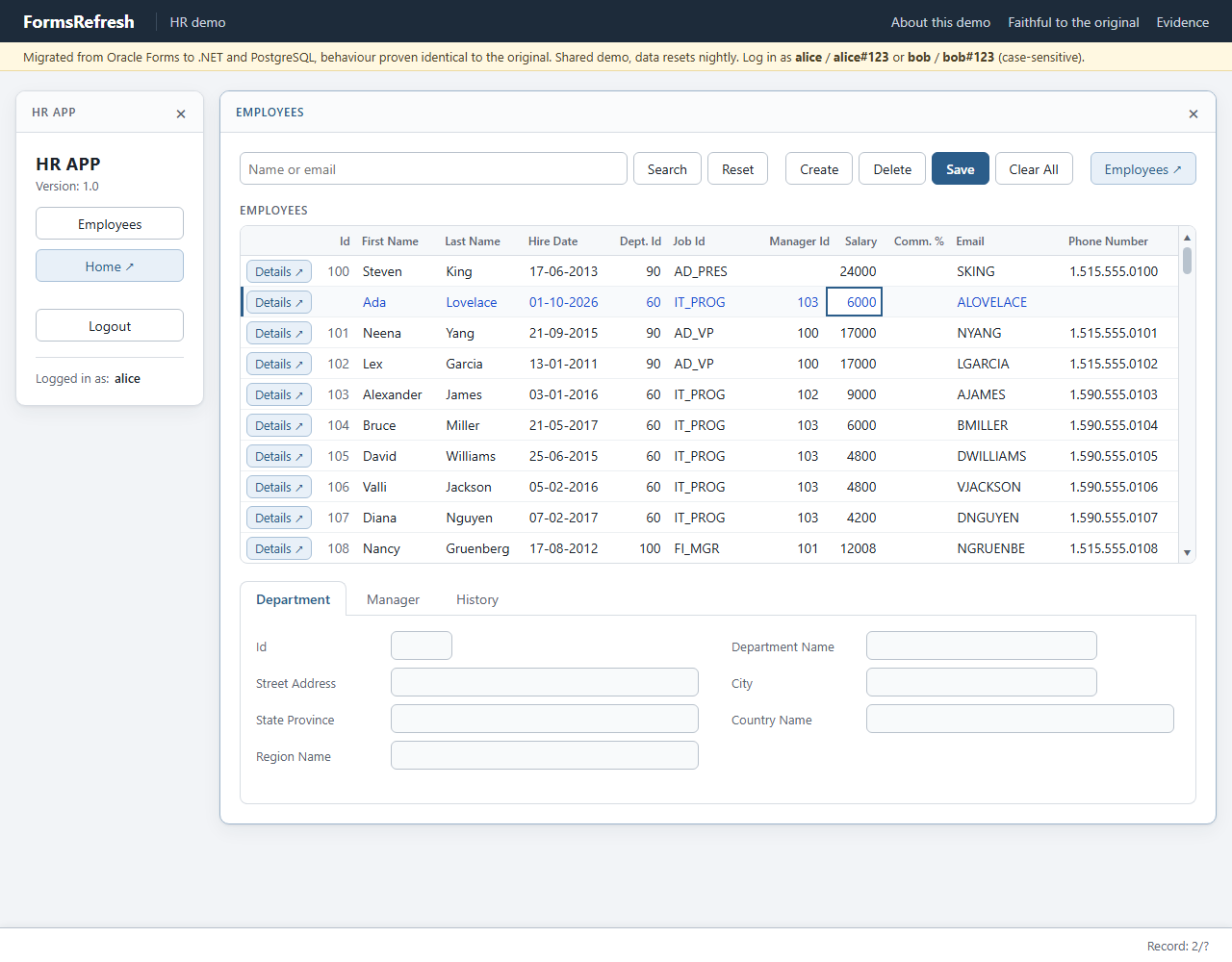Click the FormsRefresh logo
The image size is (1232, 962).
pyautogui.click(x=79, y=22)
